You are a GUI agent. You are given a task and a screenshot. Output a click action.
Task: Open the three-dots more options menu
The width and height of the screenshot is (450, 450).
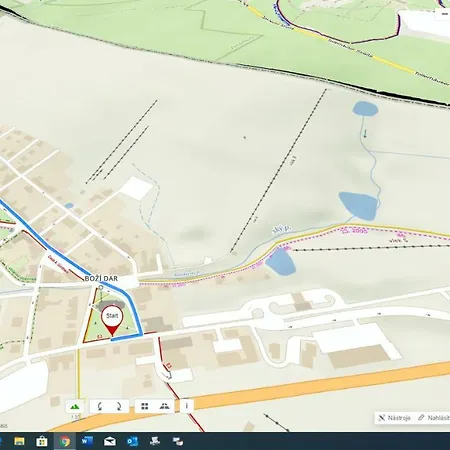pos(187,406)
